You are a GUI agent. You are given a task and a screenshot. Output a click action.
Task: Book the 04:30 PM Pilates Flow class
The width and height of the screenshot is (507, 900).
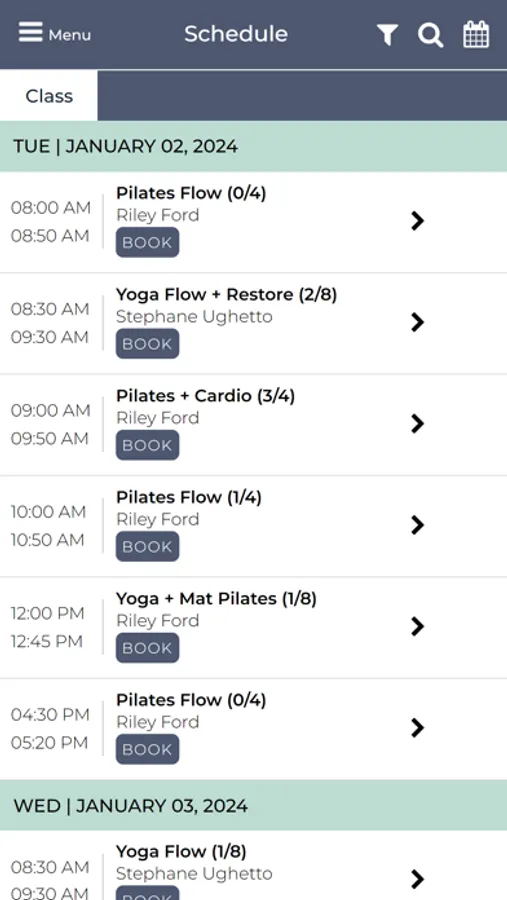pyautogui.click(x=148, y=749)
